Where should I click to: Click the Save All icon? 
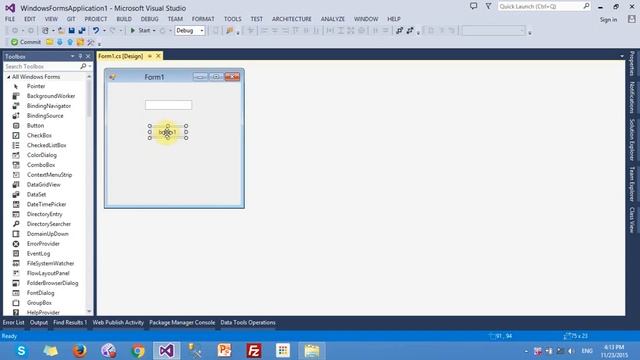[82, 31]
